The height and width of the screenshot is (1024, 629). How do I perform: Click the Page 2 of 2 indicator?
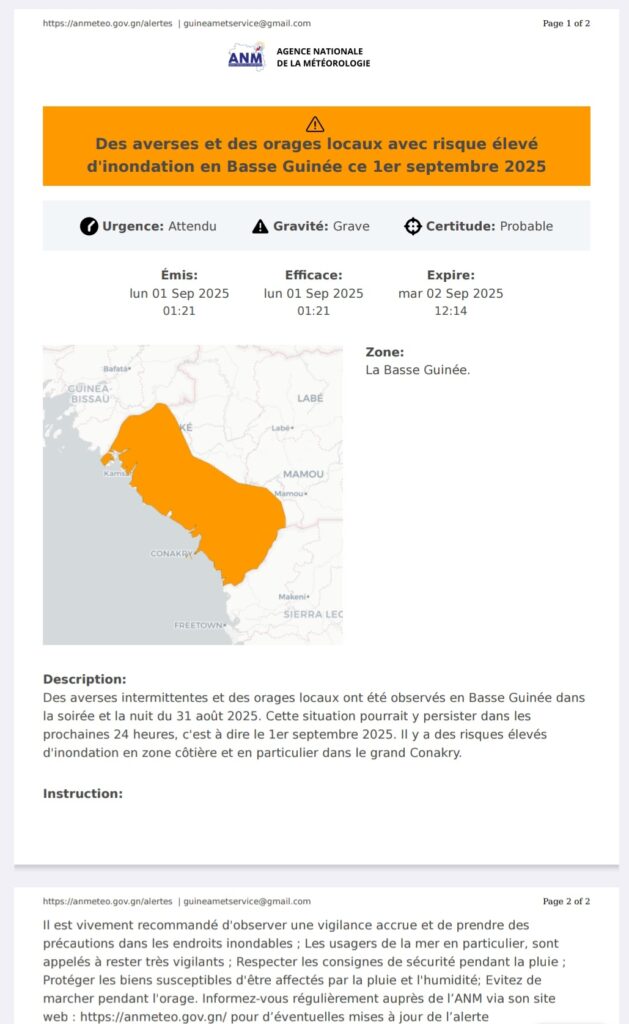point(566,901)
